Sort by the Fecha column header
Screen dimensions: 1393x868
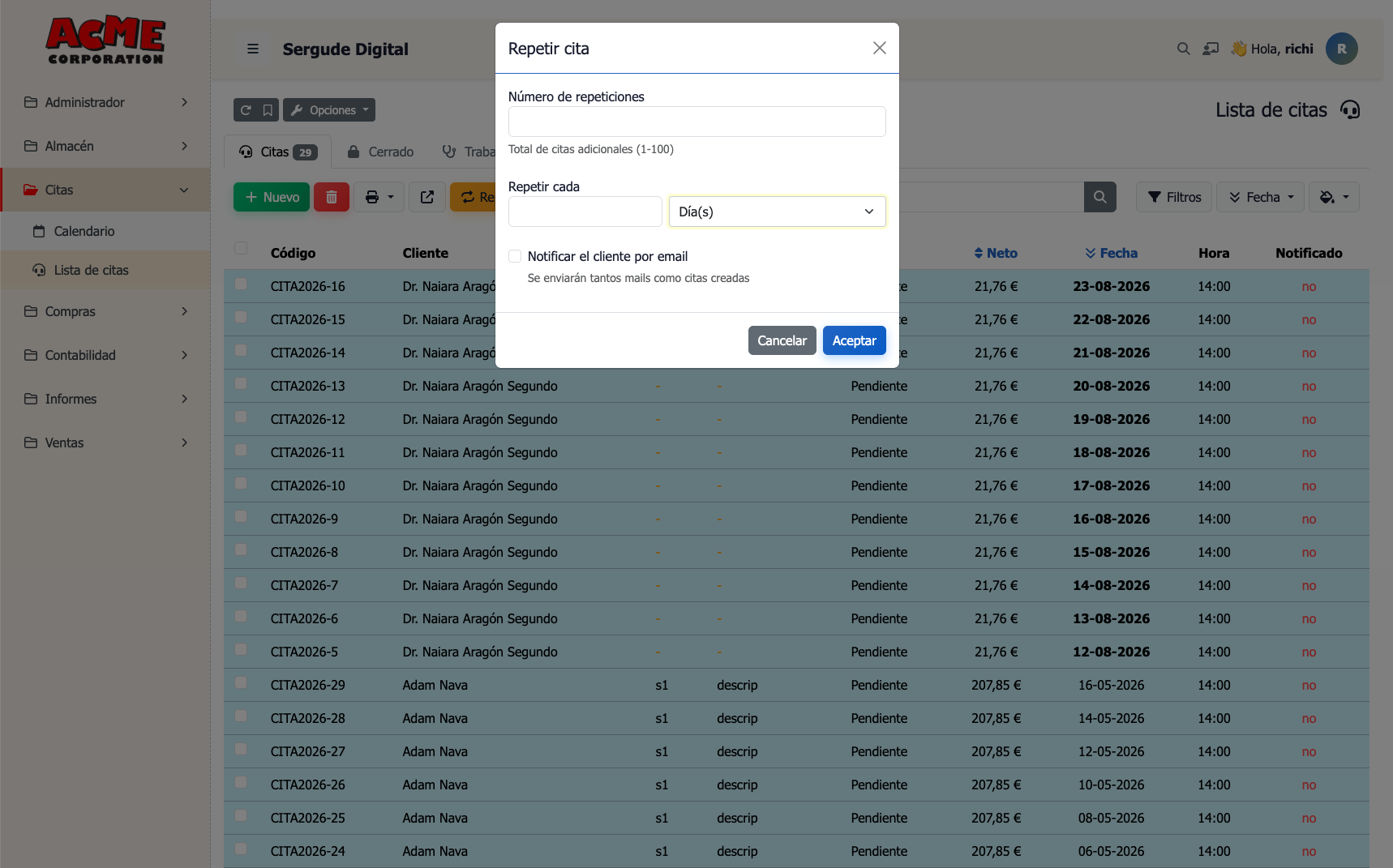tap(1111, 253)
